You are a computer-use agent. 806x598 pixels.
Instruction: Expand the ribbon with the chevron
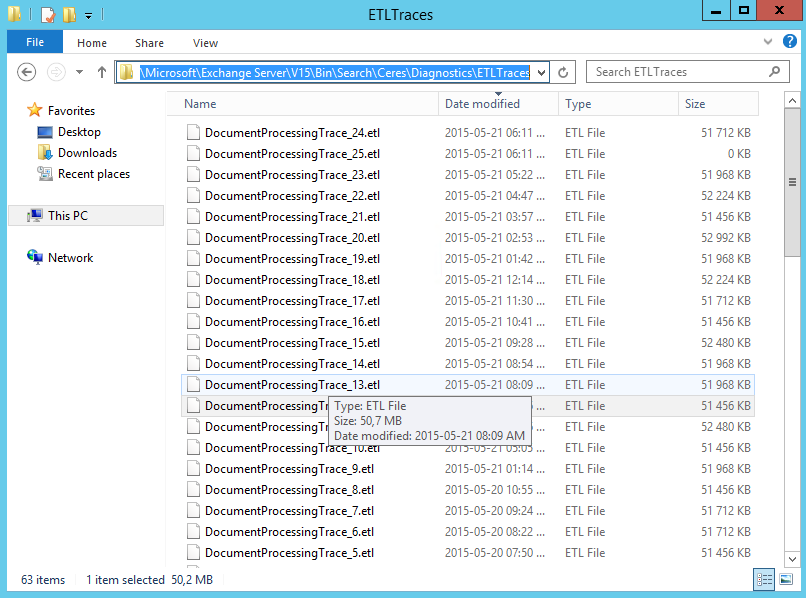(768, 42)
